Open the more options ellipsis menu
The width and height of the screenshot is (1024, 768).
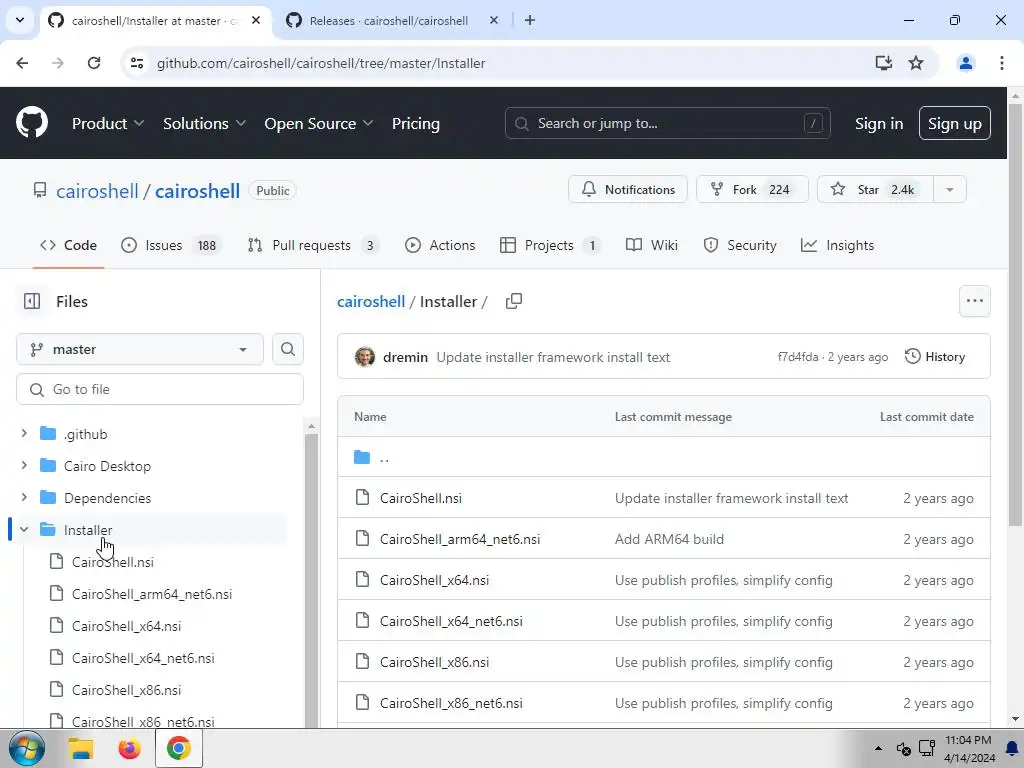pyautogui.click(x=974, y=301)
